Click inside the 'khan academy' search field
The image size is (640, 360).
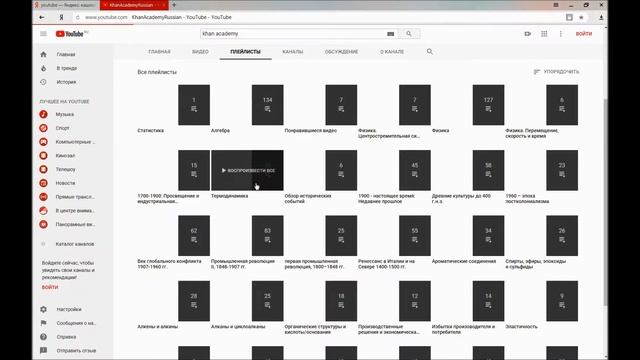tap(294, 34)
